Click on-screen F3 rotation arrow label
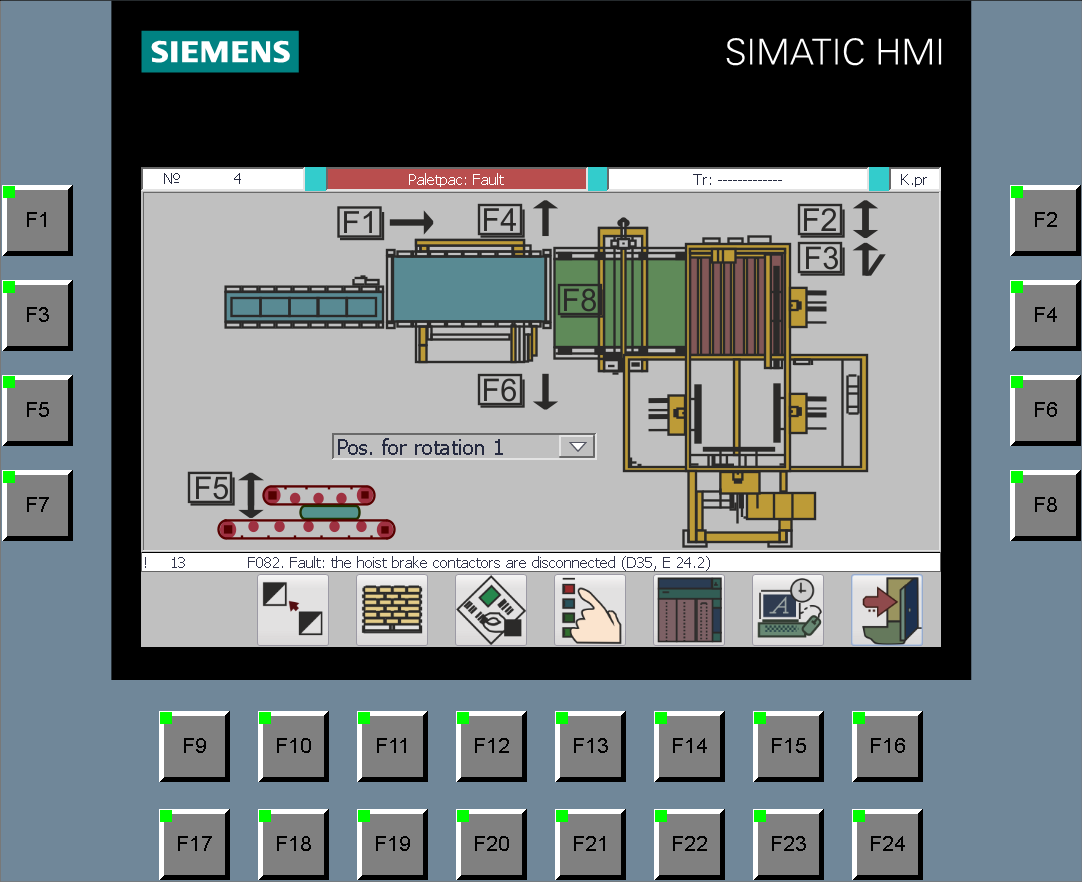Screen dimensions: 1082x882 (x=840, y=258)
